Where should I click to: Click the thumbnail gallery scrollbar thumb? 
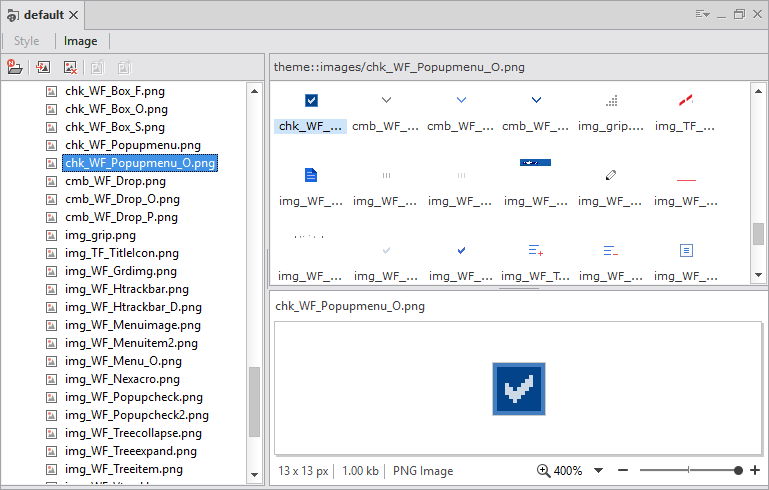tap(758, 234)
